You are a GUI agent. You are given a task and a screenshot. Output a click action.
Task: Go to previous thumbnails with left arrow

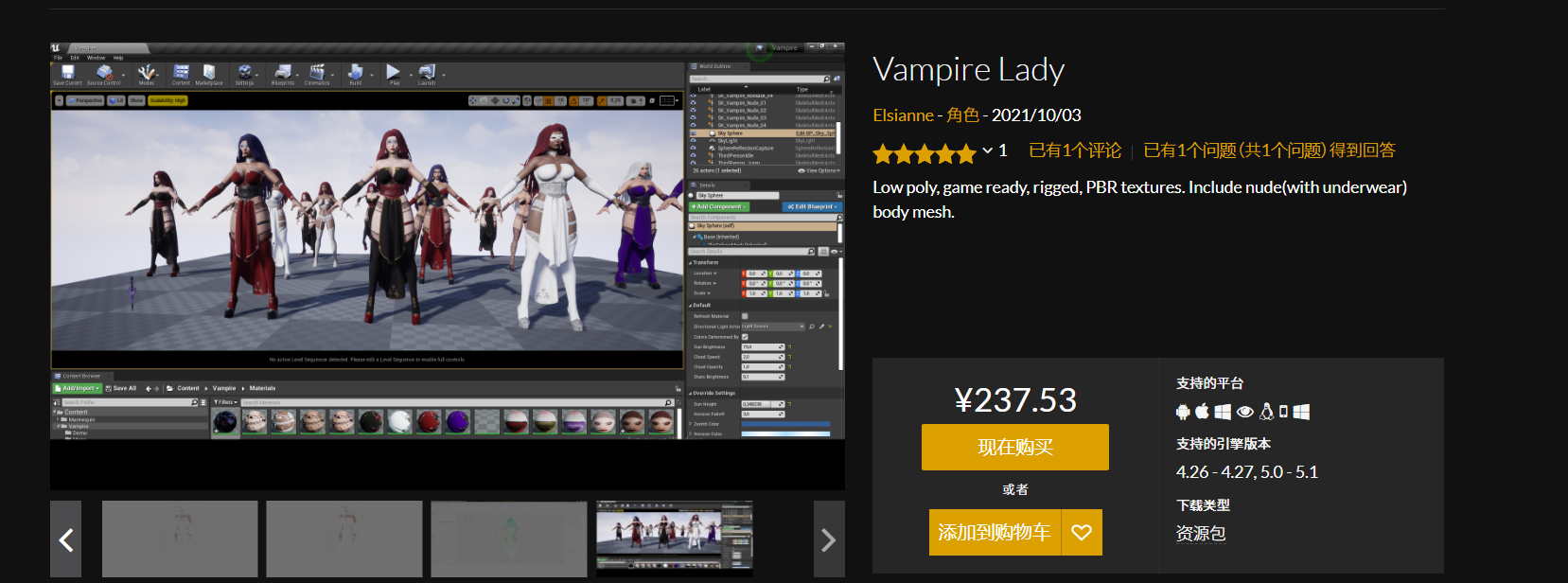pos(66,539)
